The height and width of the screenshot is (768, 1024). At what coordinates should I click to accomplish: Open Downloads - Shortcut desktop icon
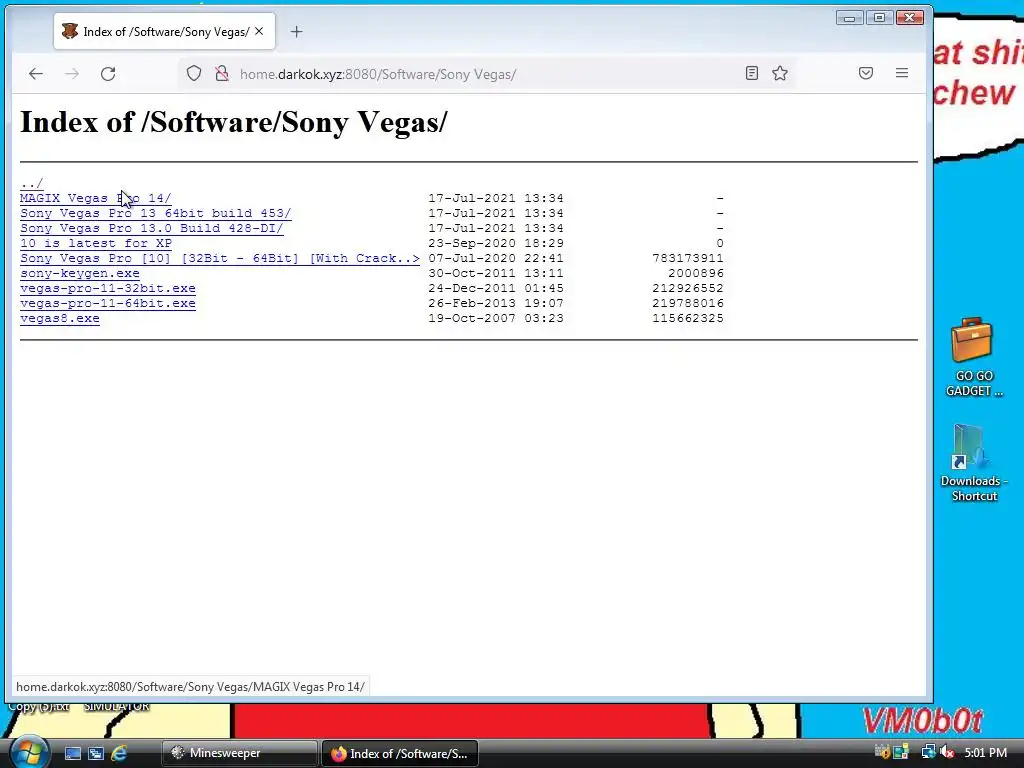973,463
